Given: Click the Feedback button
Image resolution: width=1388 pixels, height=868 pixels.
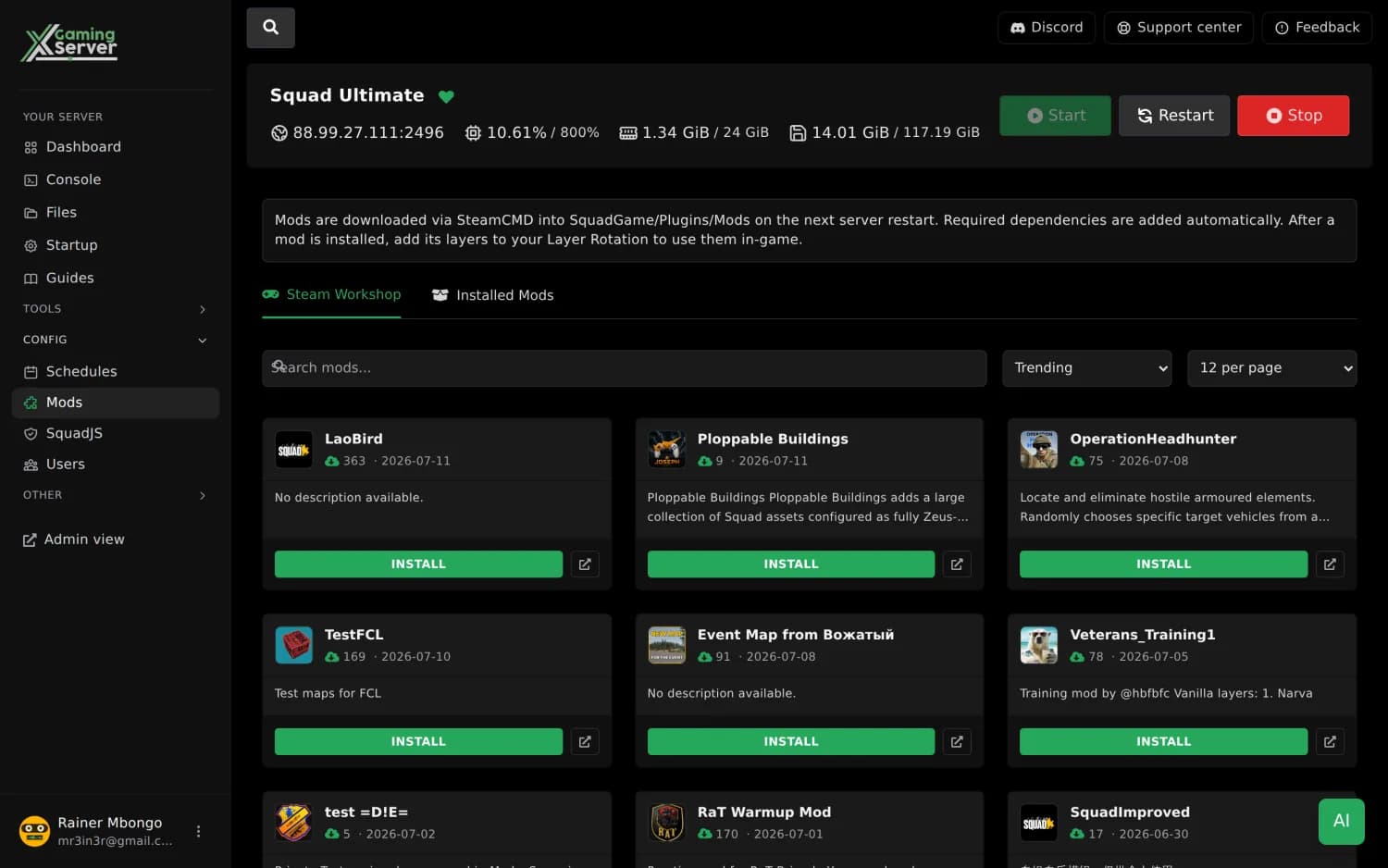Looking at the screenshot, I should tap(1317, 28).
